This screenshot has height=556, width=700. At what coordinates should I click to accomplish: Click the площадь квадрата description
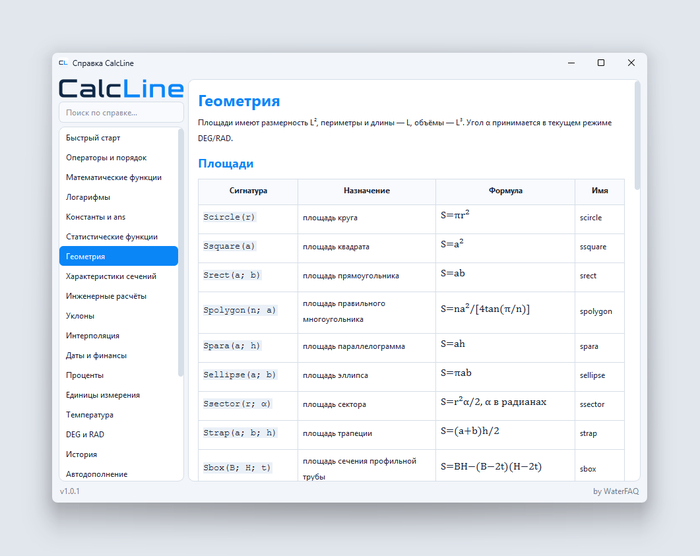point(336,247)
